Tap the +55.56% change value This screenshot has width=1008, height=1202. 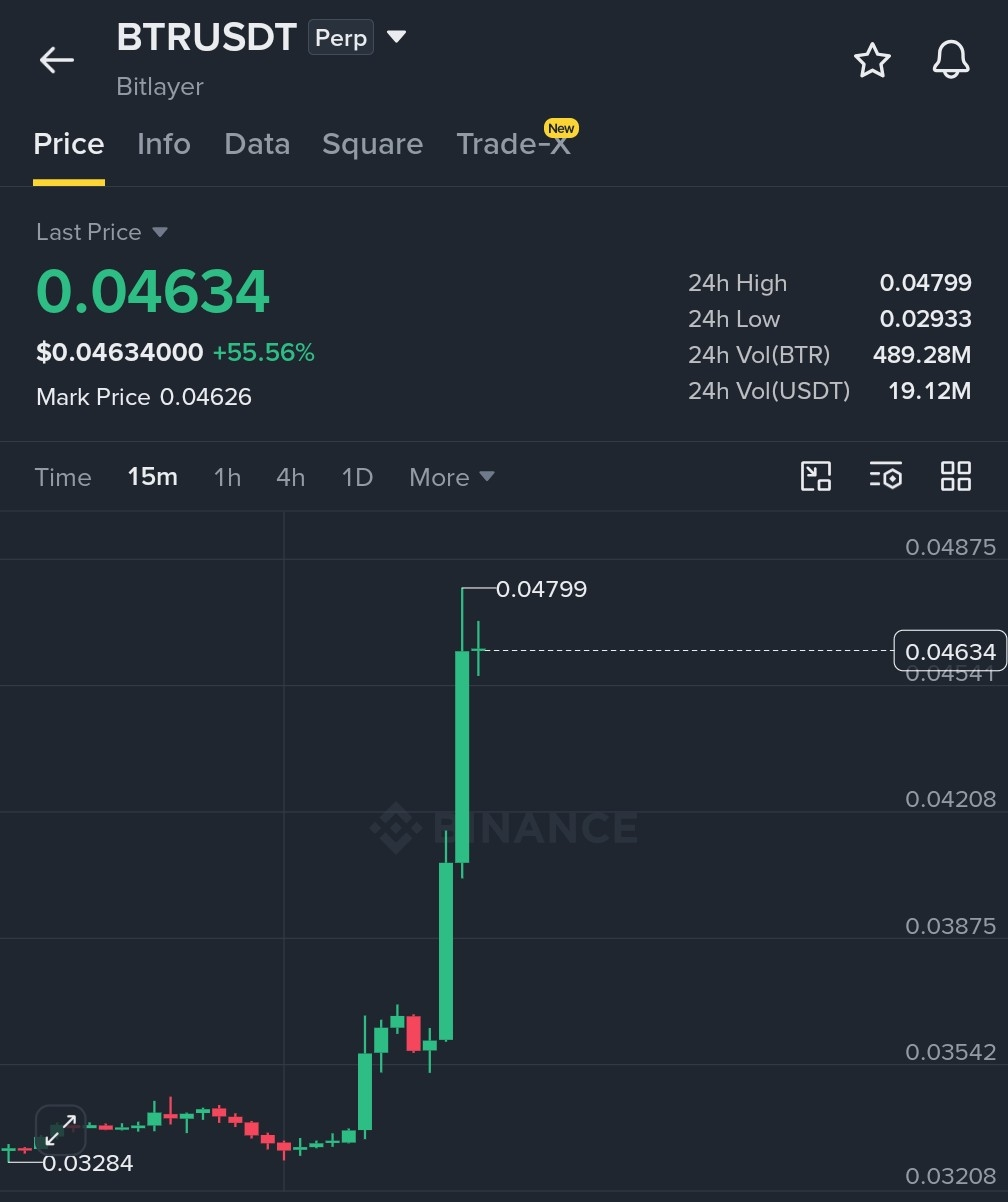coord(263,352)
